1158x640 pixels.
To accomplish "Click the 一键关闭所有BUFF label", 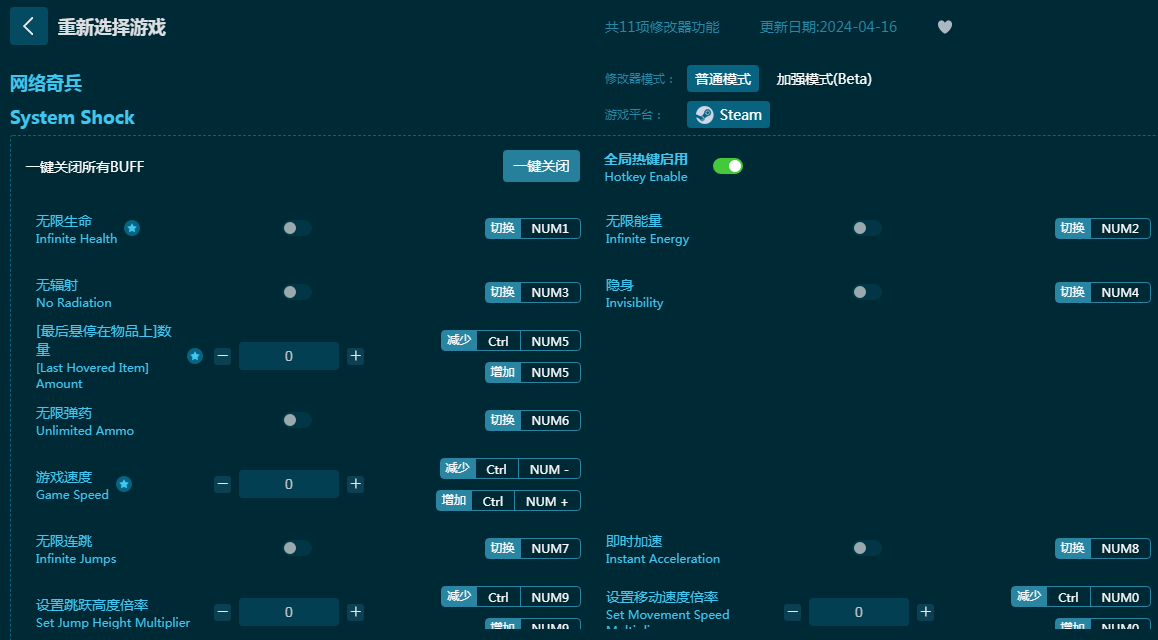I will (x=85, y=167).
